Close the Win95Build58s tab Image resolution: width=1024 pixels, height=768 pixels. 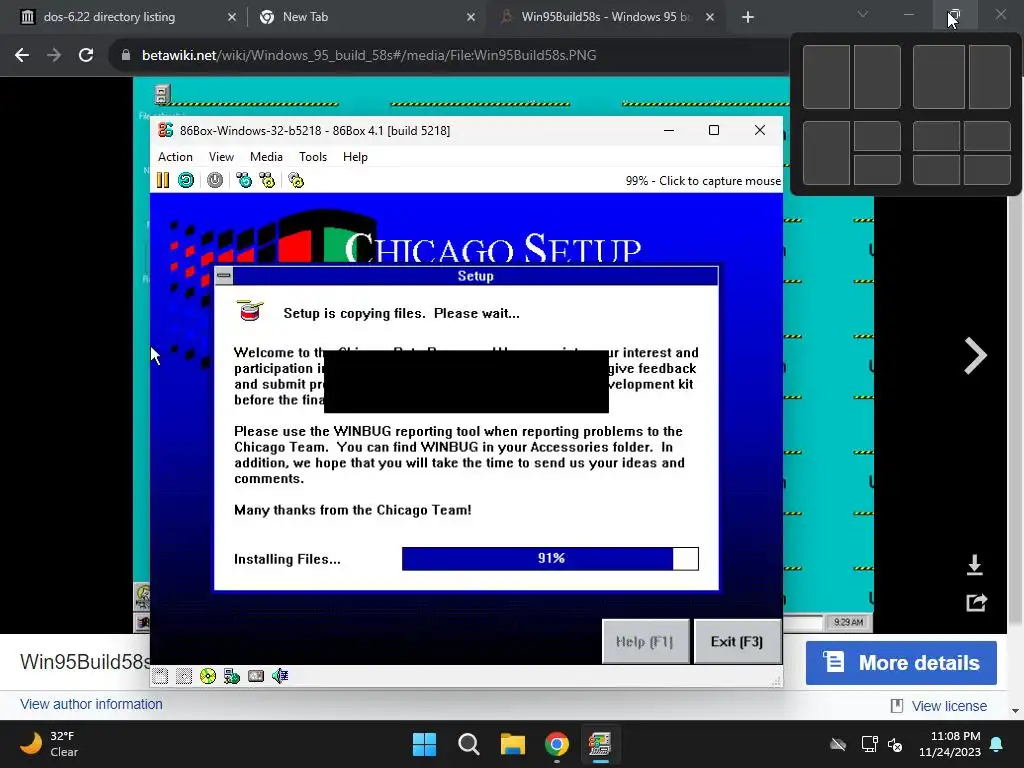(710, 17)
